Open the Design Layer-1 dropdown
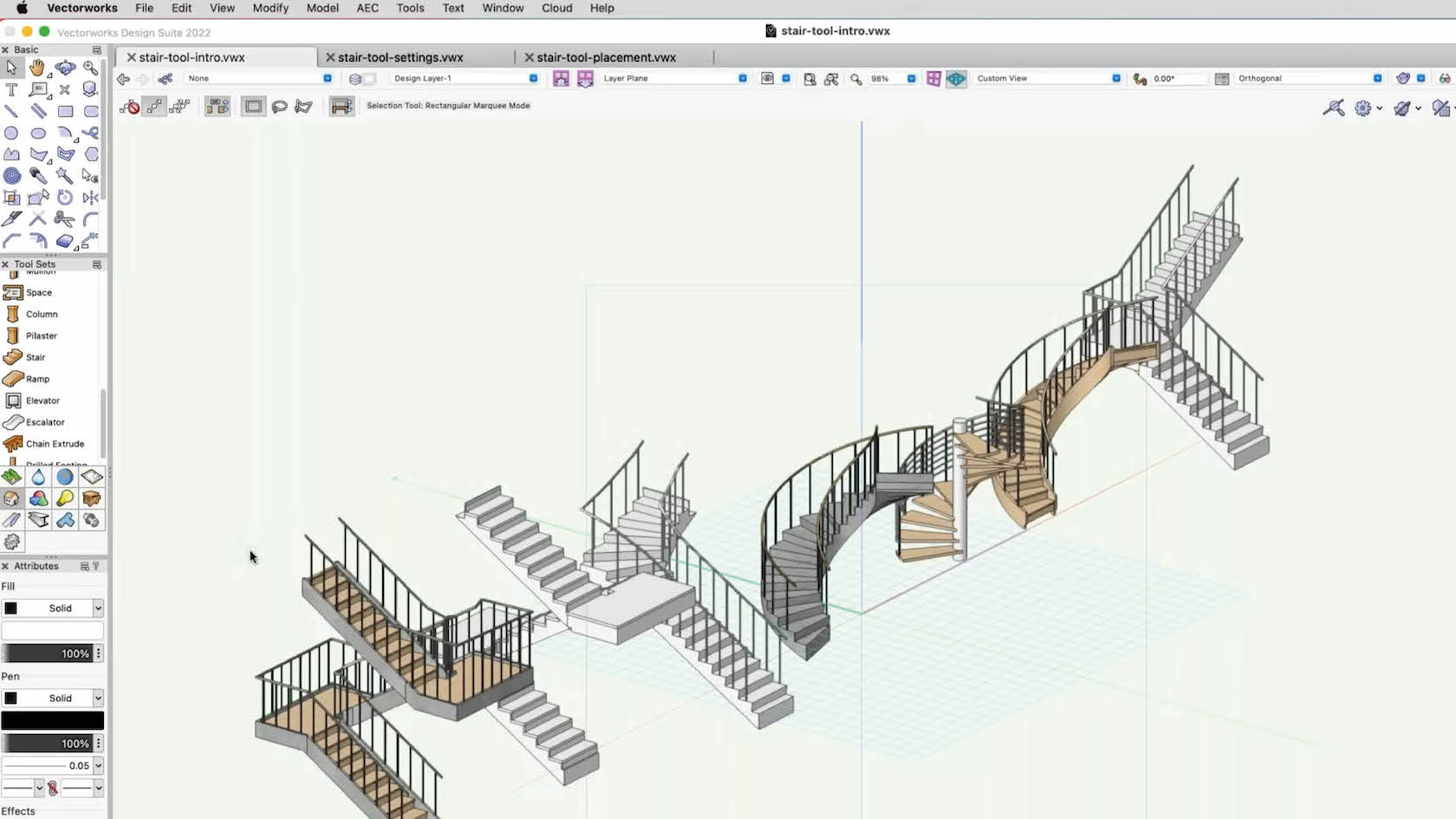Image resolution: width=1456 pixels, height=819 pixels. click(532, 78)
